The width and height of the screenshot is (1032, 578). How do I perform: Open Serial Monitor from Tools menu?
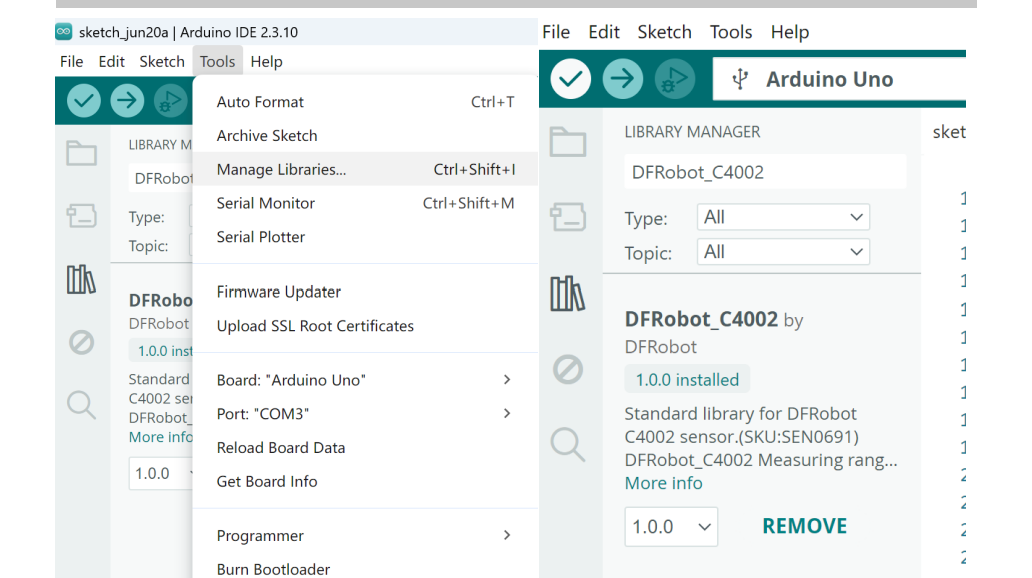point(365,203)
